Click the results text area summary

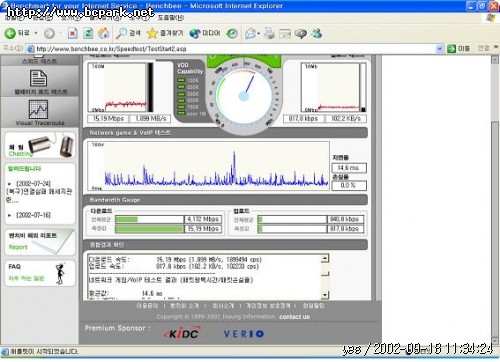point(204,277)
